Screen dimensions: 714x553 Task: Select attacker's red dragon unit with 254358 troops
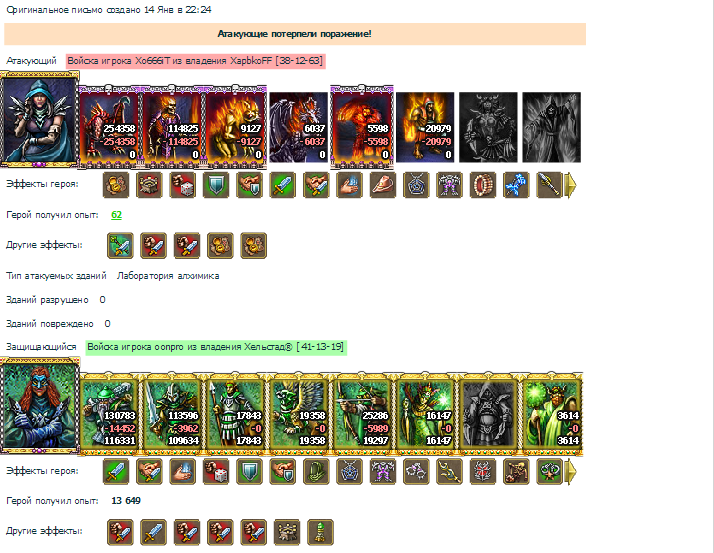109,126
